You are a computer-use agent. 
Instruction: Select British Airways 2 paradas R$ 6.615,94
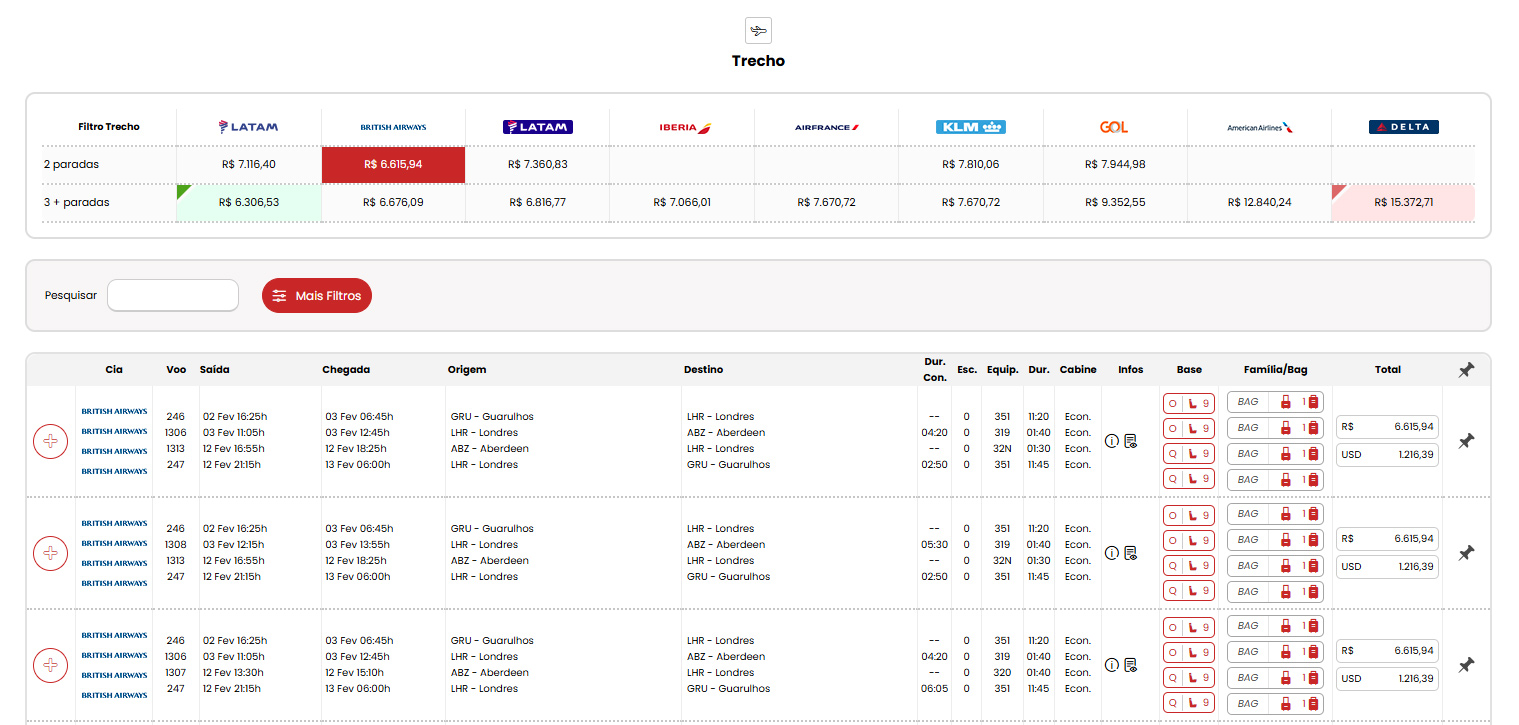[x=393, y=165]
